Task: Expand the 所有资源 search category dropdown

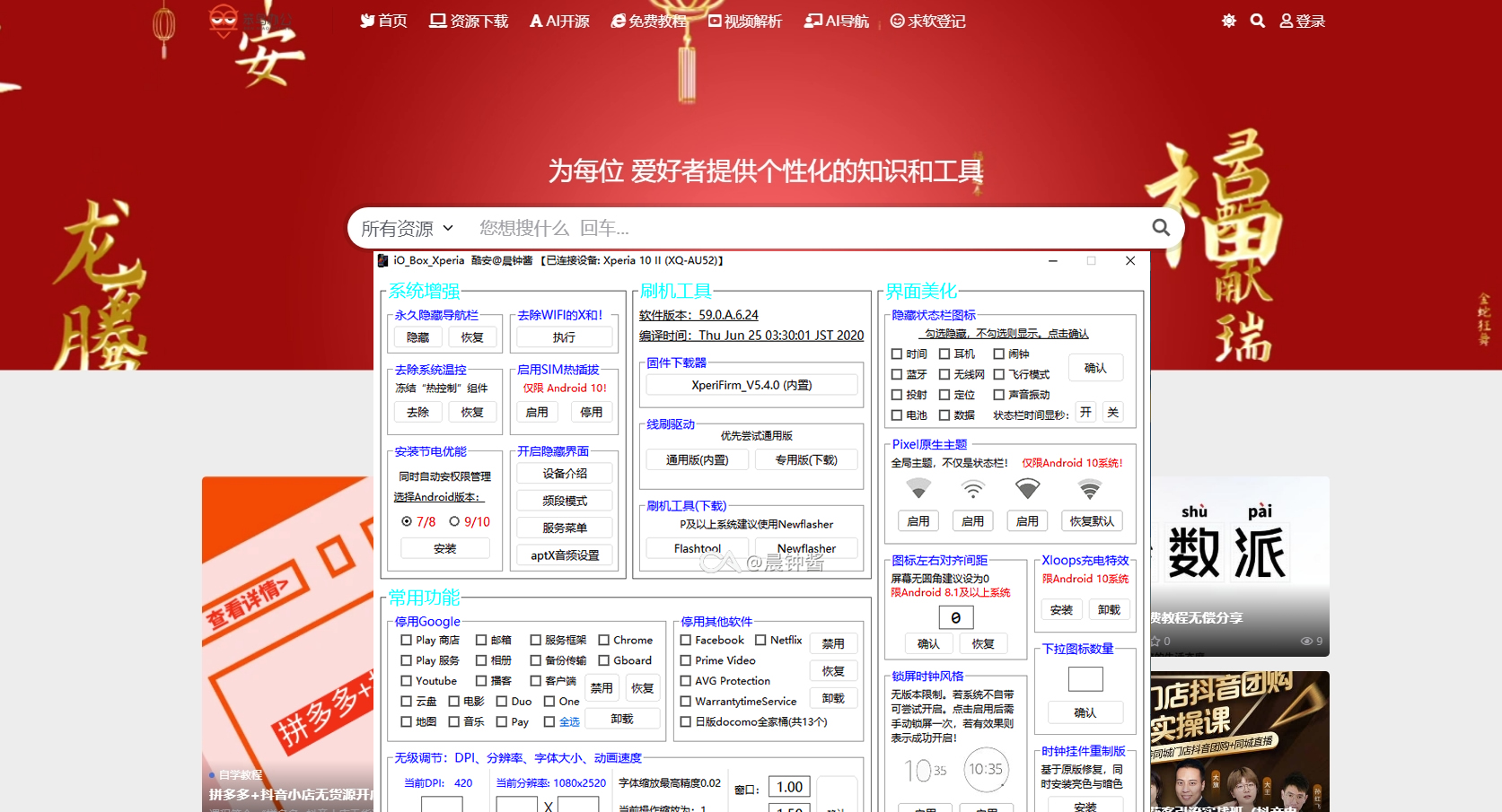Action: (408, 228)
